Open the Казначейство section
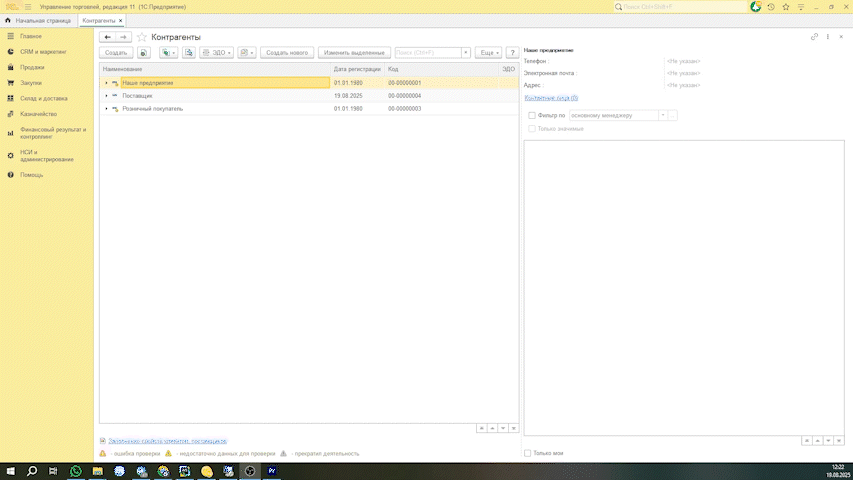Viewport: 854px width, 480px height. 39,114
